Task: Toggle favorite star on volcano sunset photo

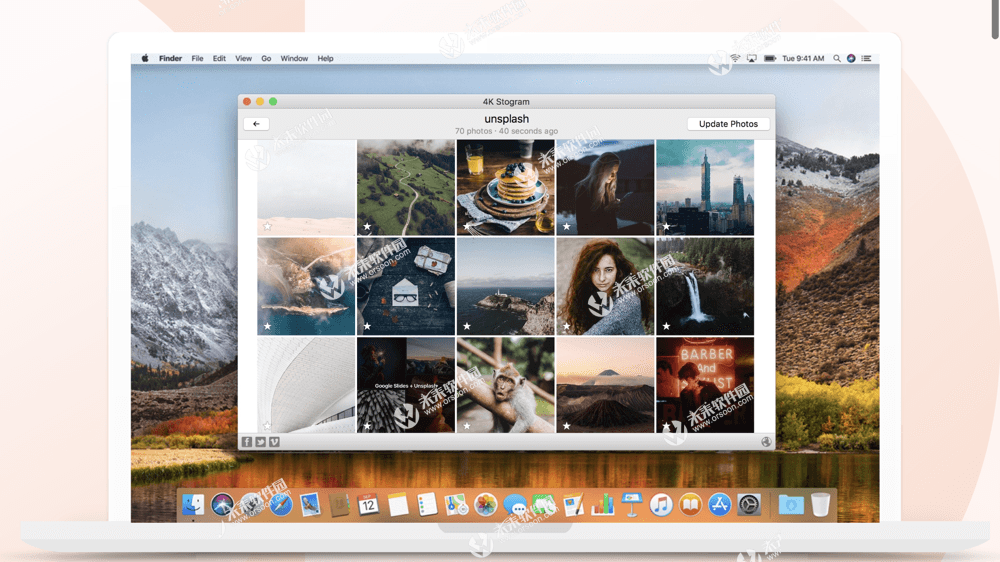Action: tap(566, 425)
